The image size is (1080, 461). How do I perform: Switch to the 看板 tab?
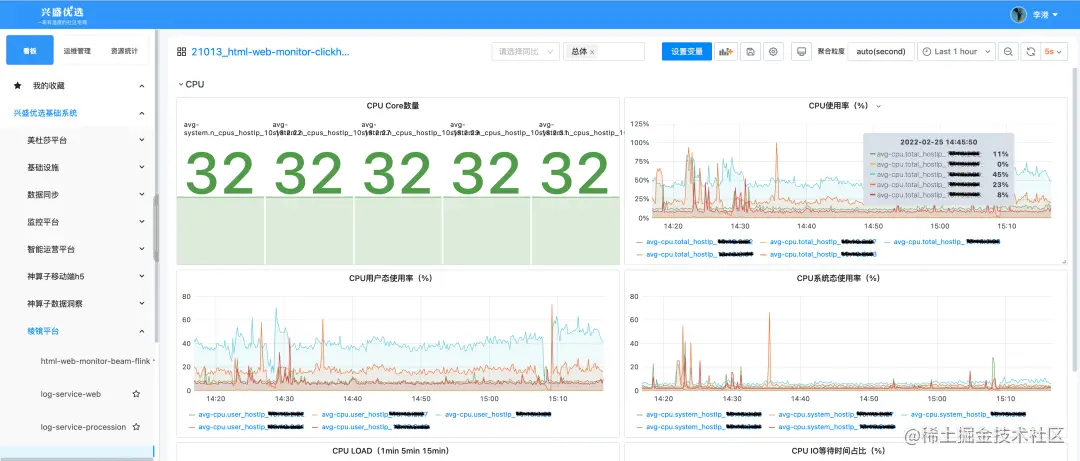[30, 50]
